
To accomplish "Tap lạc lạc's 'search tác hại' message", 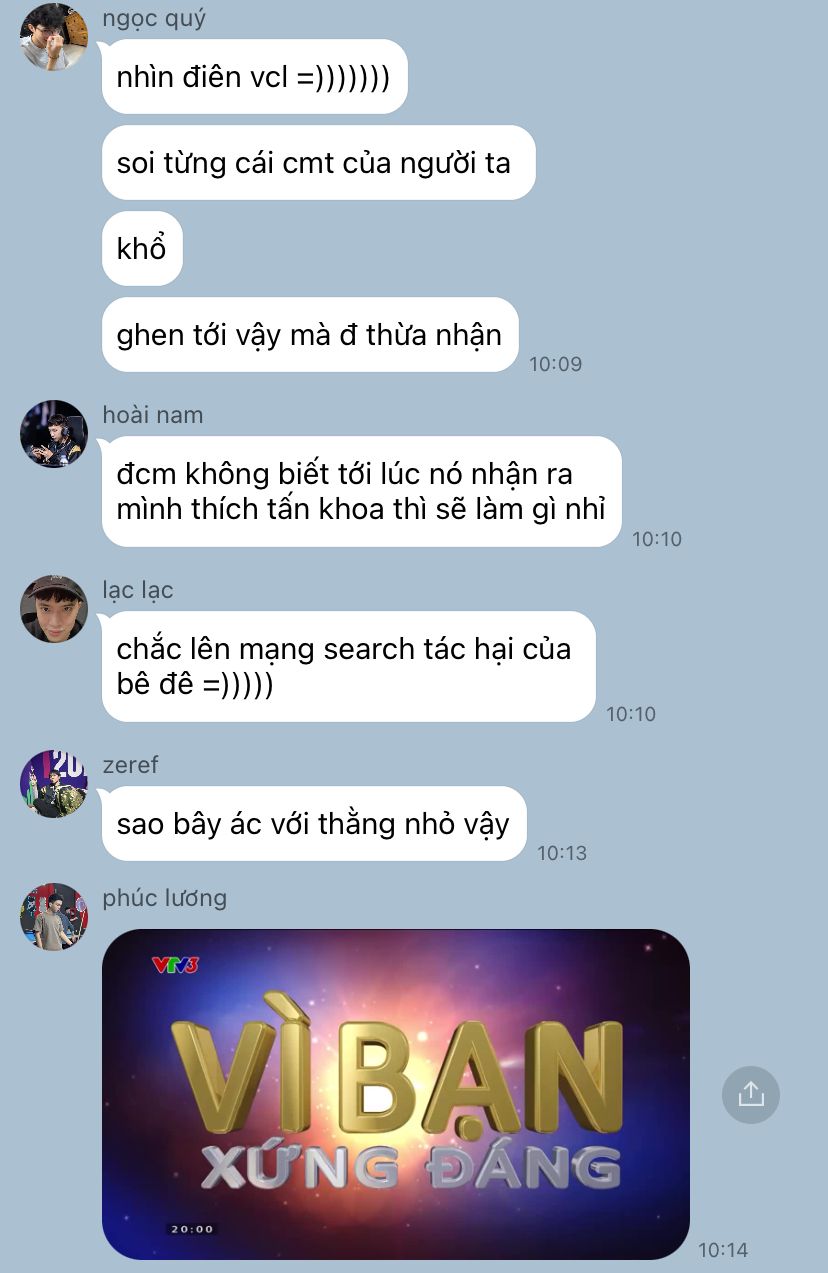I will click(x=349, y=666).
